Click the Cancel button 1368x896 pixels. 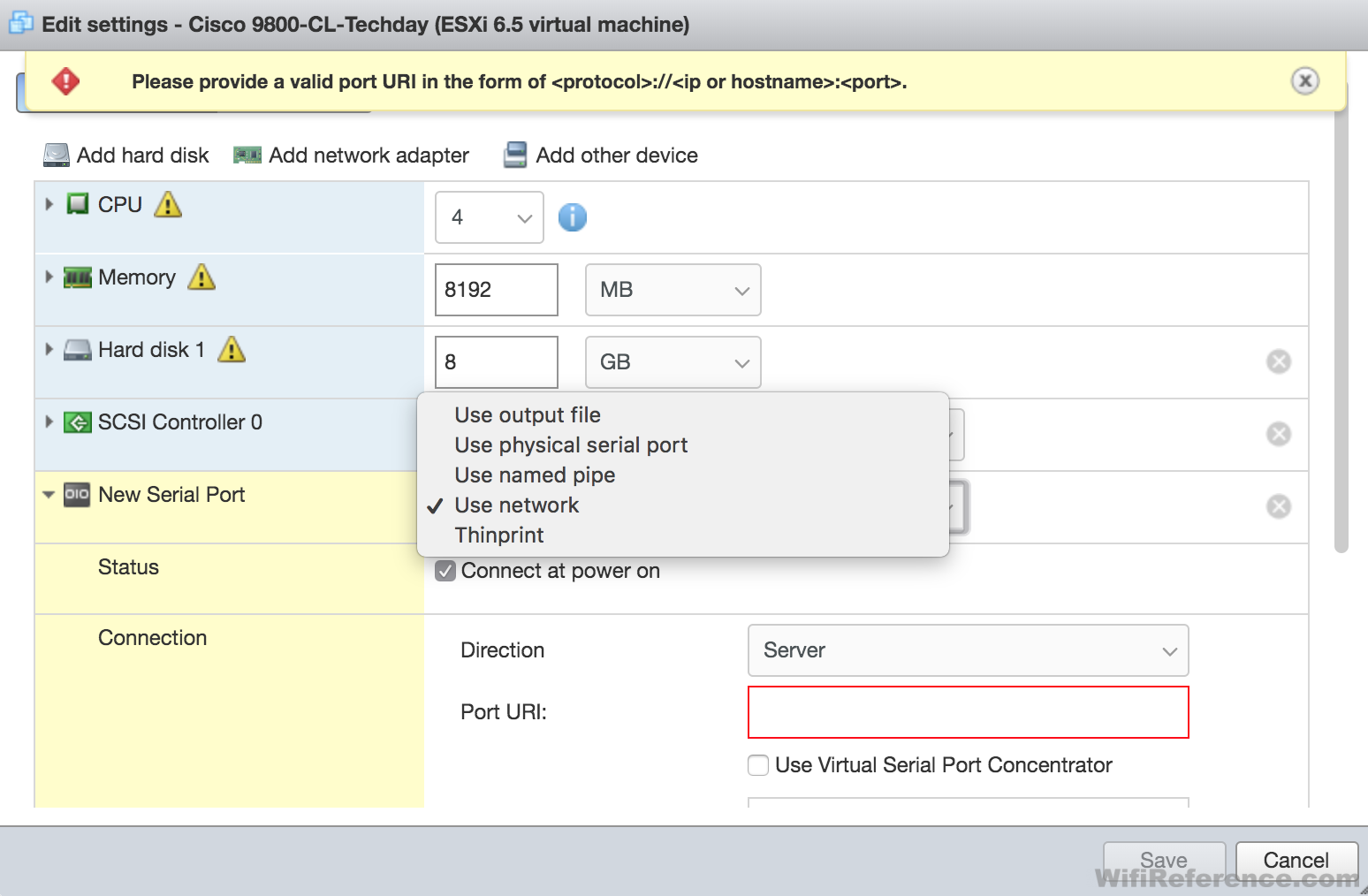click(x=1296, y=859)
